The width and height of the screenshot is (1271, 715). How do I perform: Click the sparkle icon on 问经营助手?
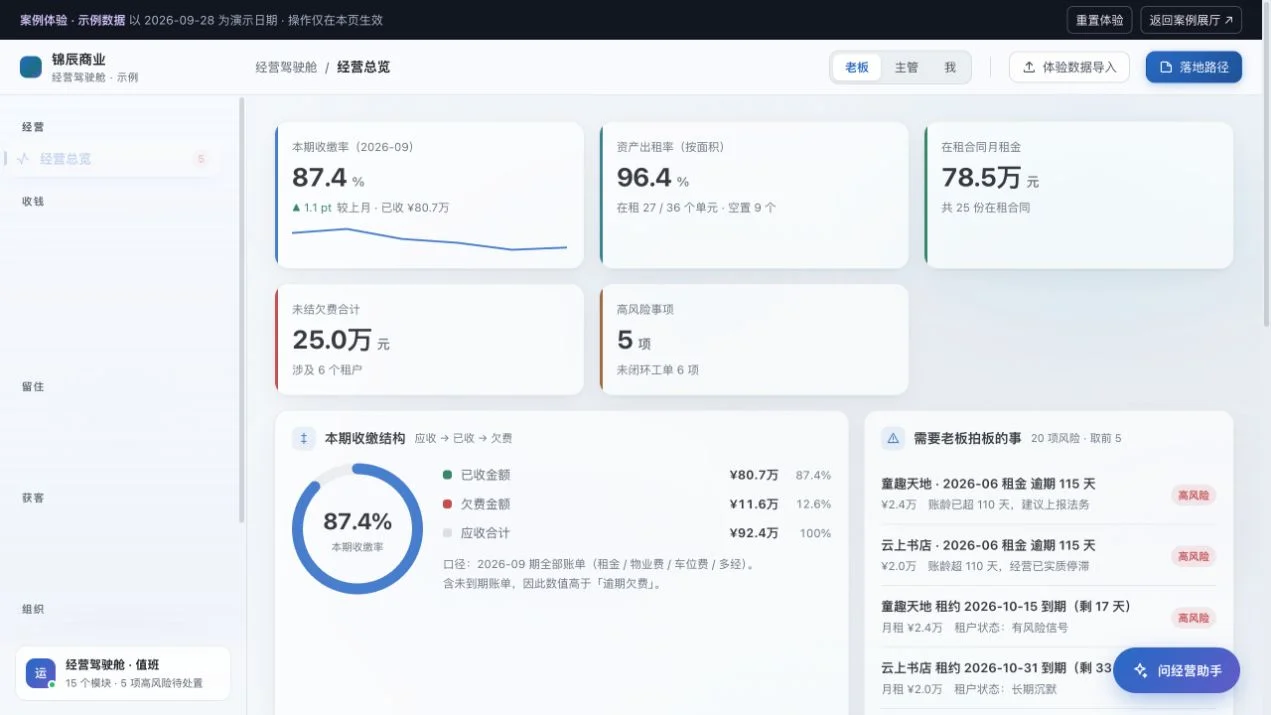1141,671
